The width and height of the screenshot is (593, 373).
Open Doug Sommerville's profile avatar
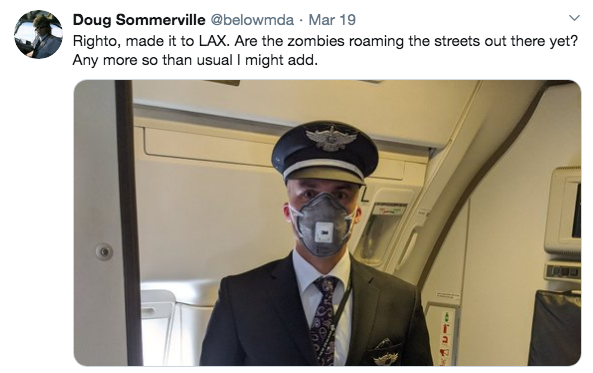(38, 34)
